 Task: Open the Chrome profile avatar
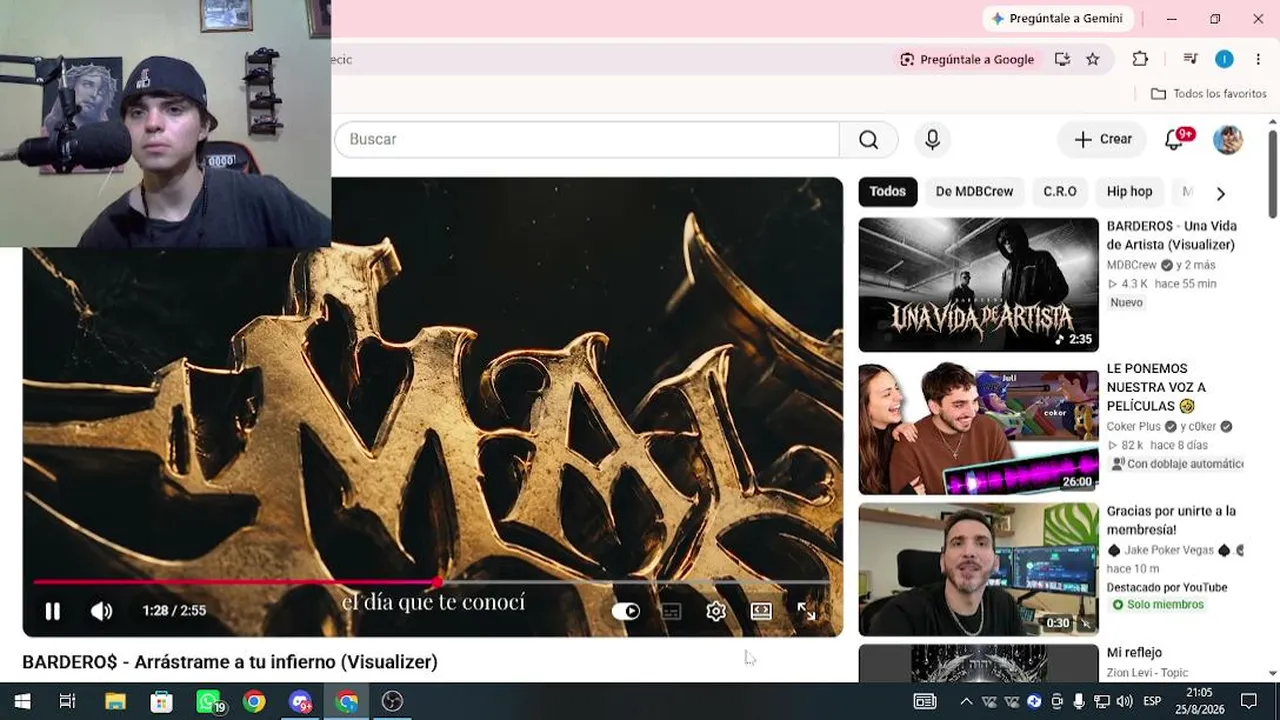coord(1224,59)
